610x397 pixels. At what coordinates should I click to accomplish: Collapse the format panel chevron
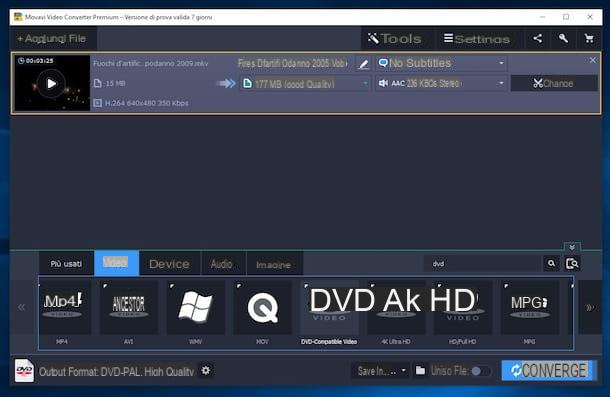572,247
